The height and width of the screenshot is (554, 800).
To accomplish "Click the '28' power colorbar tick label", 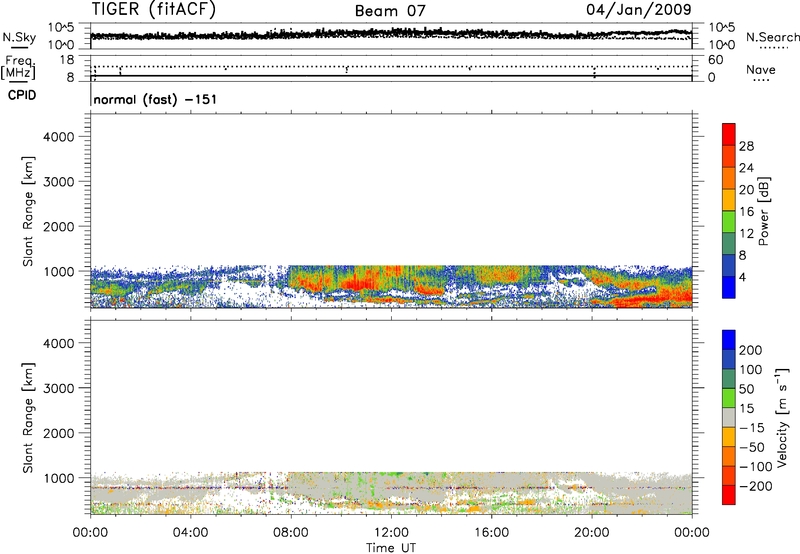I will (746, 146).
